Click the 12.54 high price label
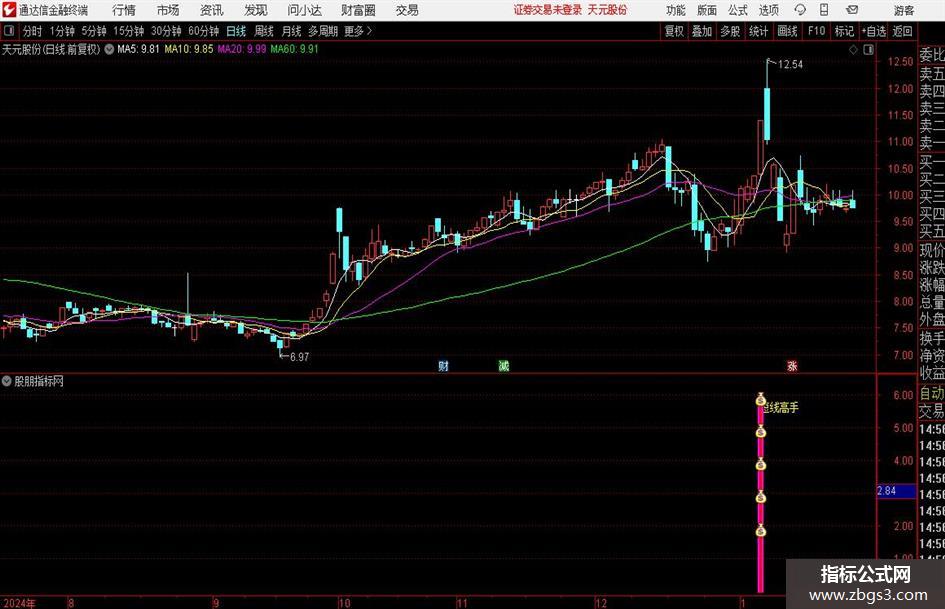Image resolution: width=945 pixels, height=609 pixels. pos(790,65)
